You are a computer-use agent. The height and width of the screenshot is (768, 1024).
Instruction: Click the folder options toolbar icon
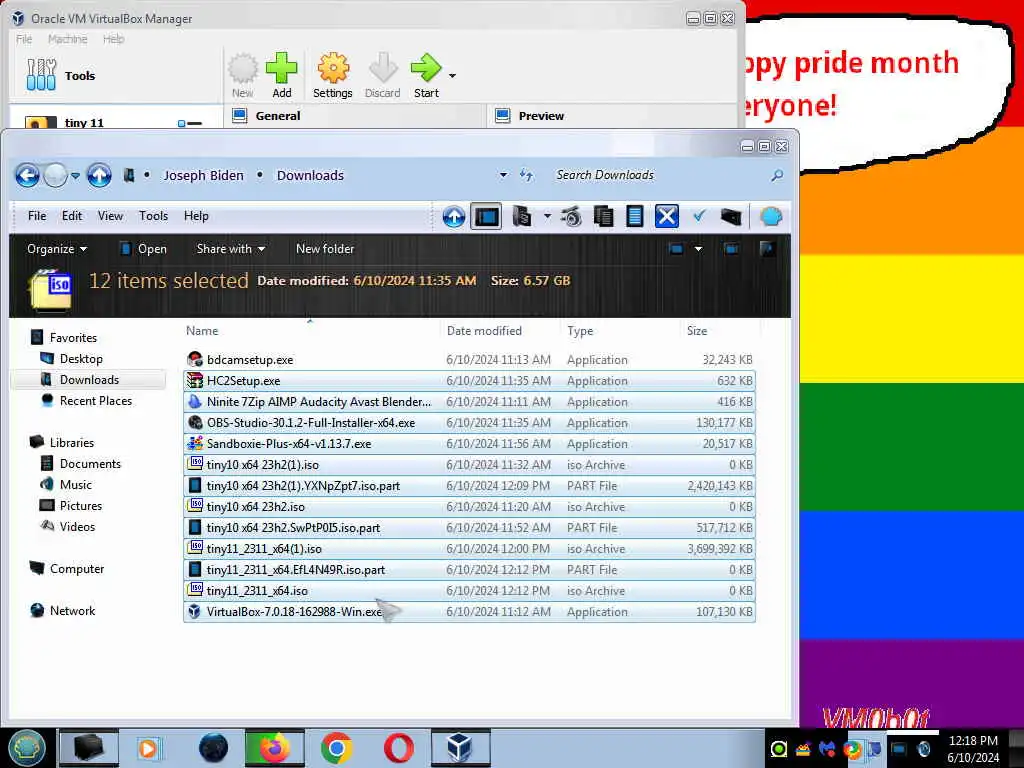pyautogui.click(x=522, y=217)
